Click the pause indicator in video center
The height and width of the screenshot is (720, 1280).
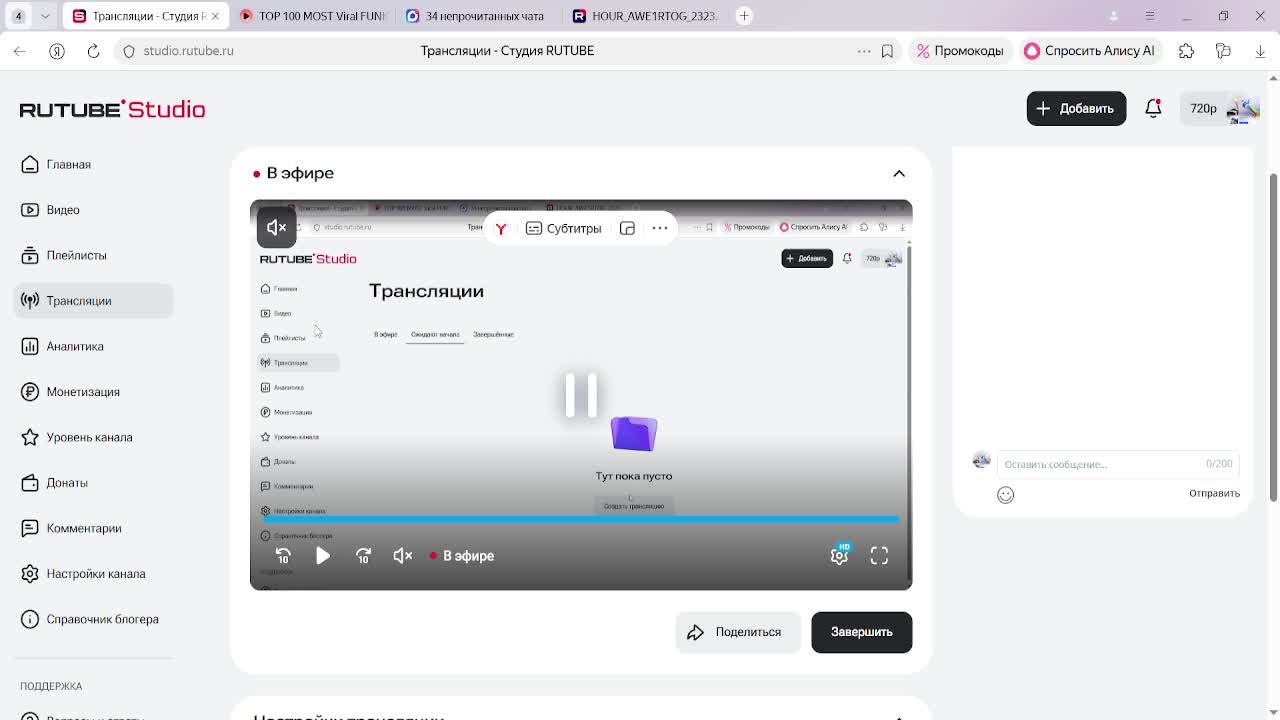coord(581,394)
